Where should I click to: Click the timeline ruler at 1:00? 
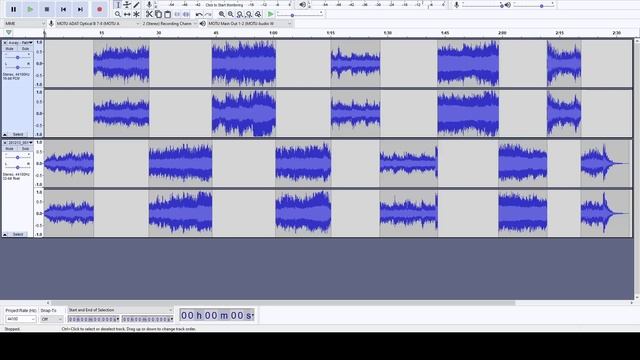273,33
